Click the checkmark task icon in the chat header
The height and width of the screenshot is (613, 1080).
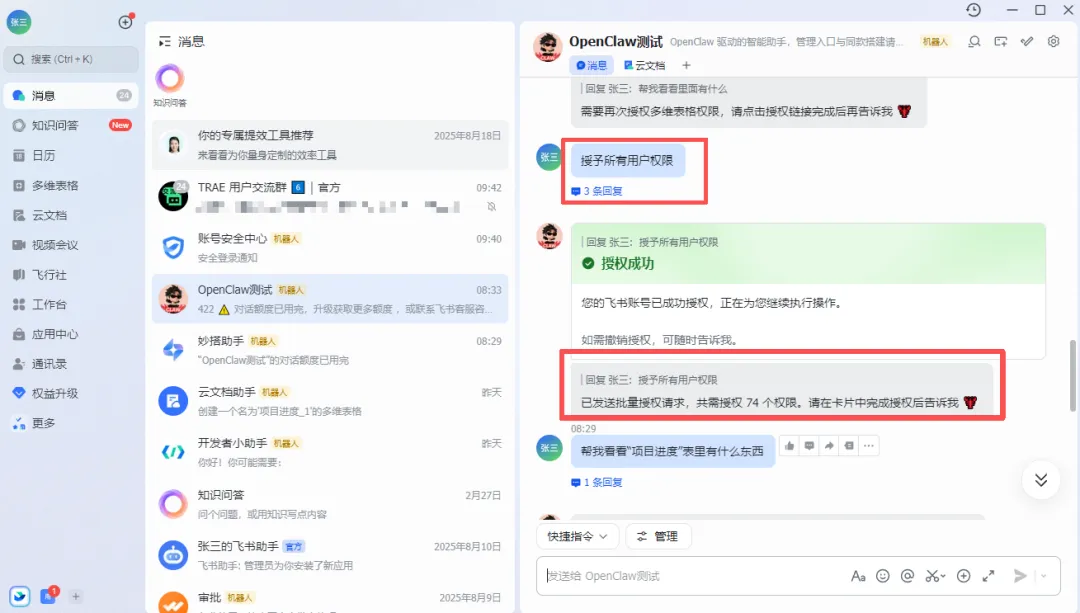pyautogui.click(x=1027, y=42)
